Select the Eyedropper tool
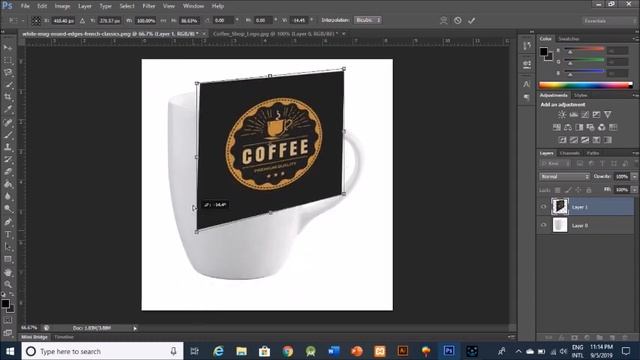This screenshot has width=640, height=360. coord(8,109)
